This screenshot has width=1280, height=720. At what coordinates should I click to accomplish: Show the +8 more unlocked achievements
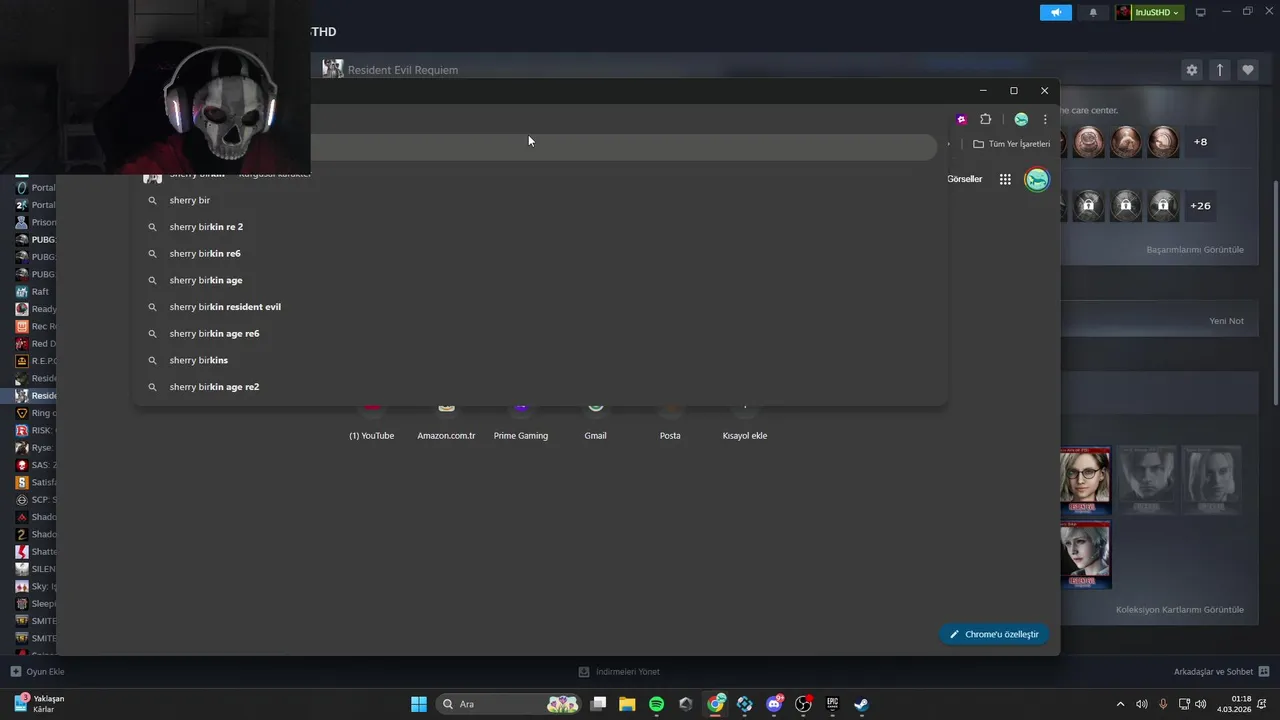click(x=1200, y=142)
